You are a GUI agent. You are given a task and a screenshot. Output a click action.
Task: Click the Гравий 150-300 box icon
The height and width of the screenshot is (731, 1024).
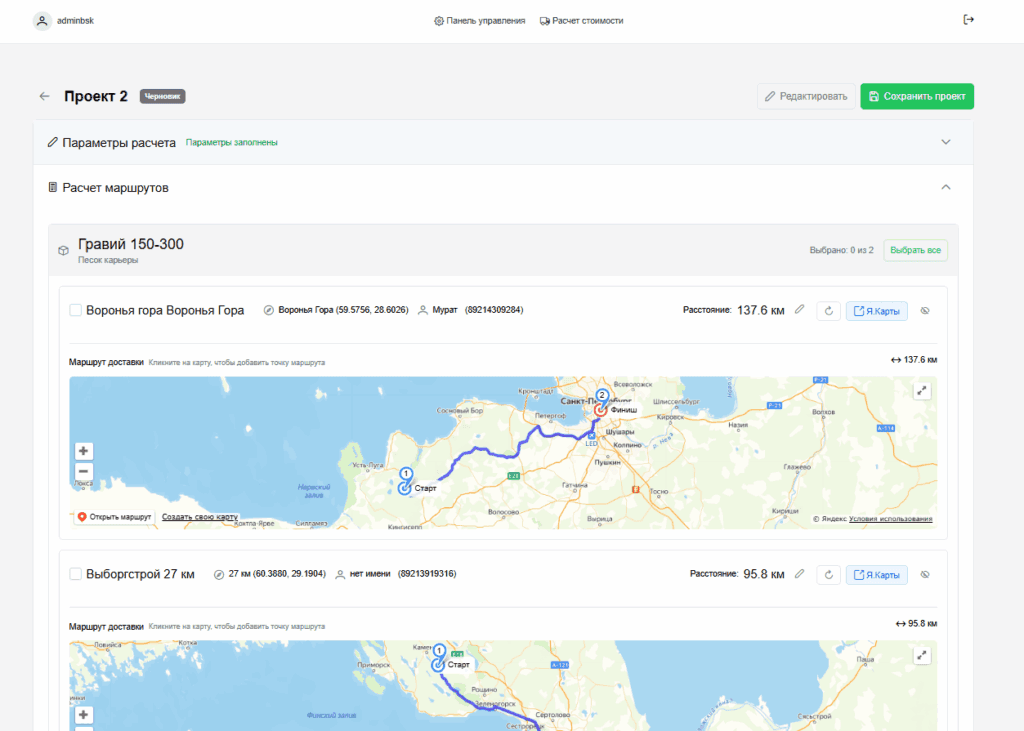tap(63, 250)
